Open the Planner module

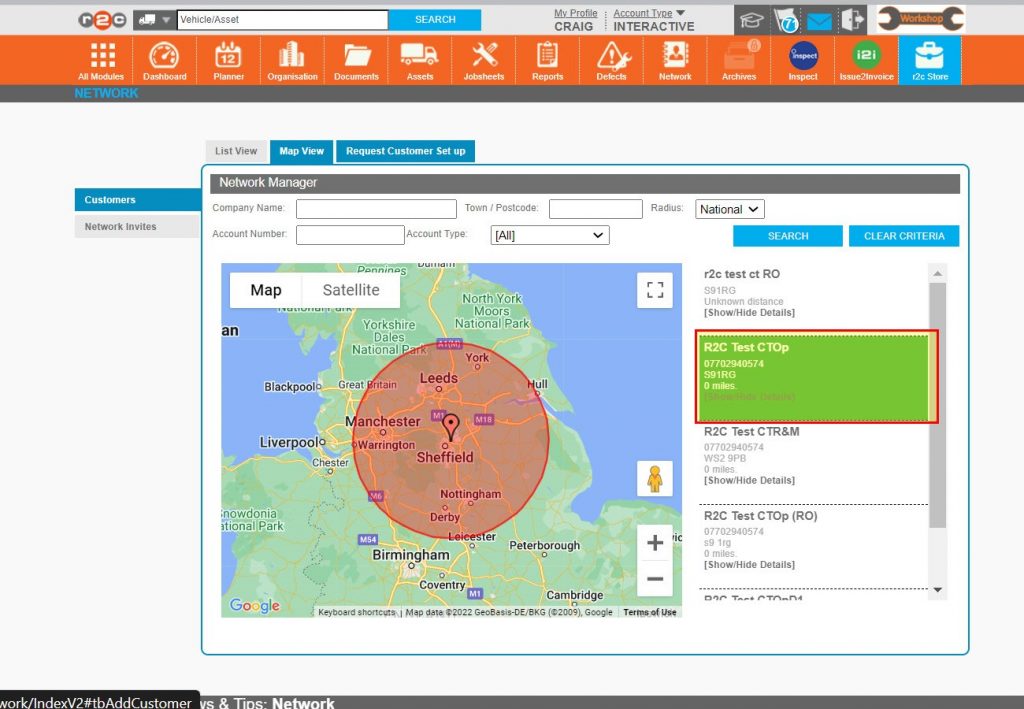click(x=228, y=59)
